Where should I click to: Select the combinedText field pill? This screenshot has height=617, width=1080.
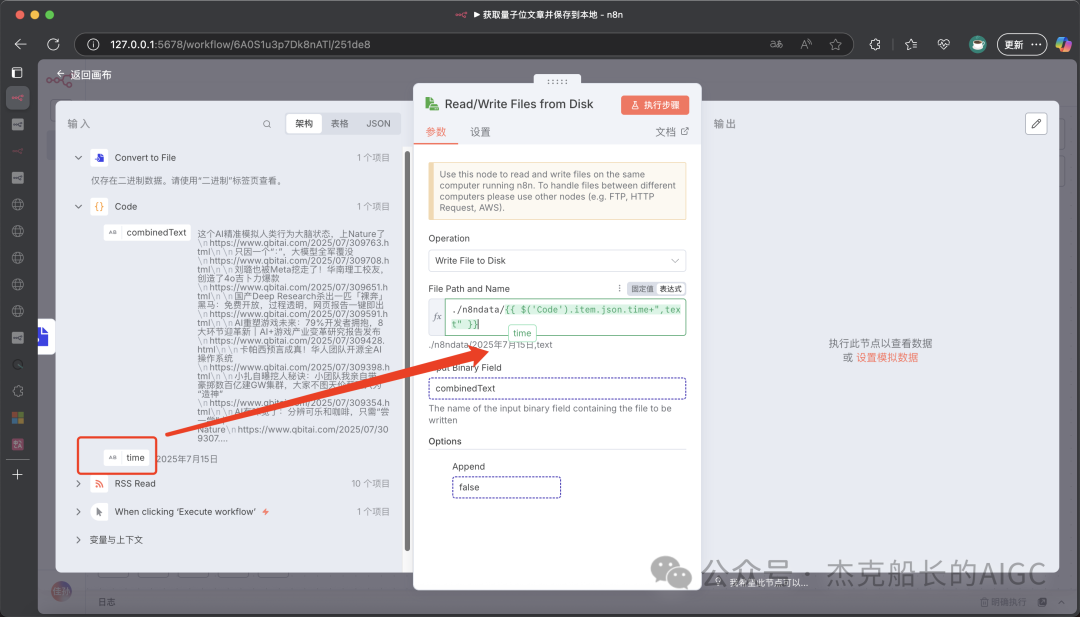pyautogui.click(x=147, y=232)
